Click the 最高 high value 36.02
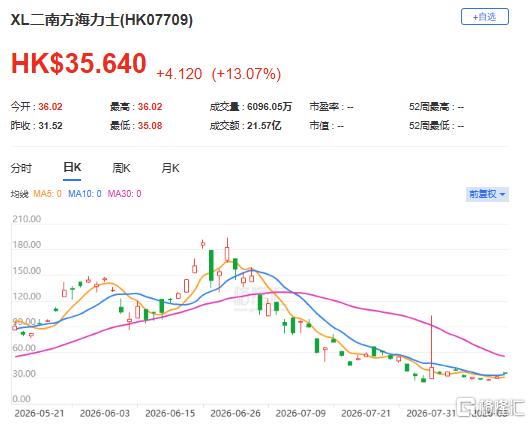 (150, 107)
